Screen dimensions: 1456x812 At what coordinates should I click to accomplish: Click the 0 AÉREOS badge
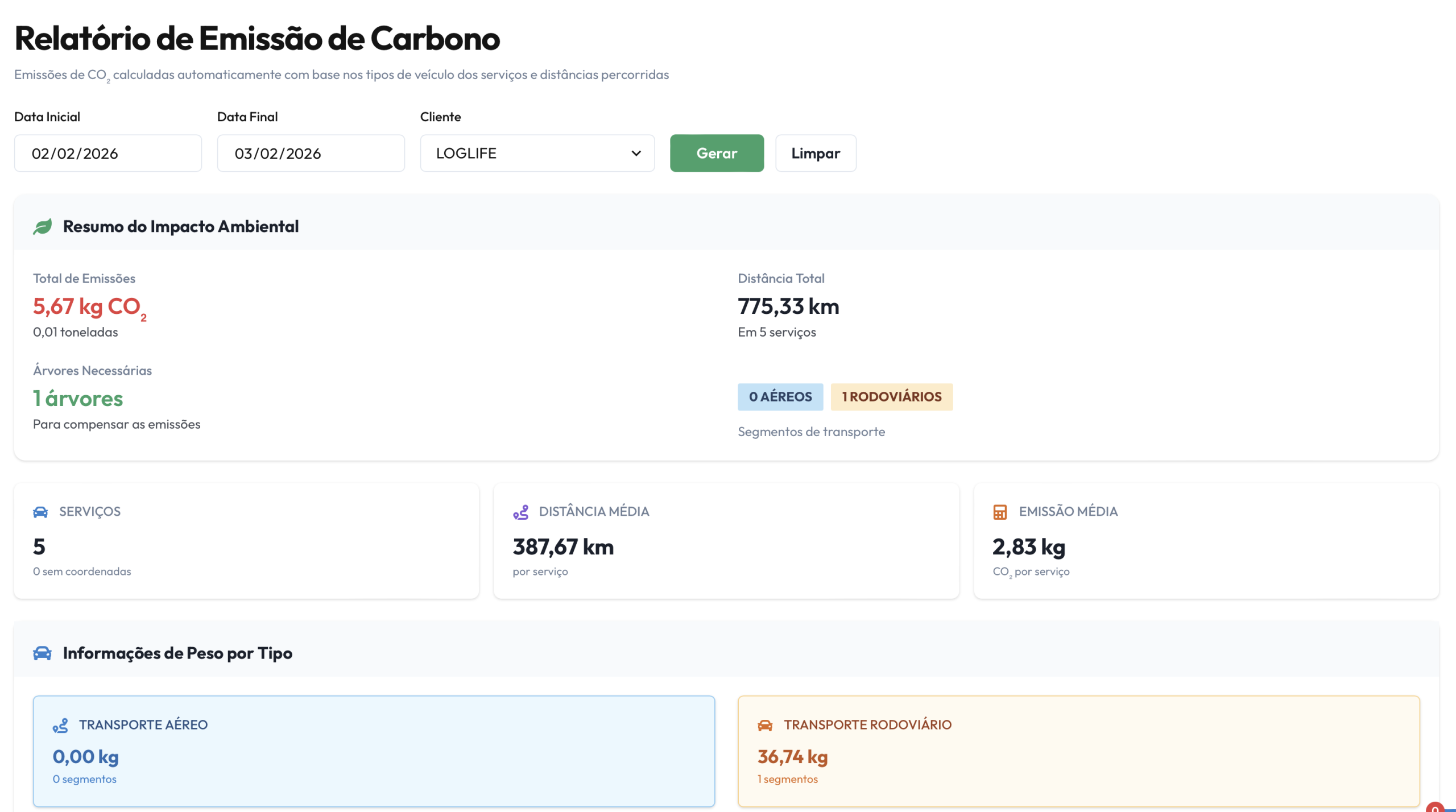780,396
